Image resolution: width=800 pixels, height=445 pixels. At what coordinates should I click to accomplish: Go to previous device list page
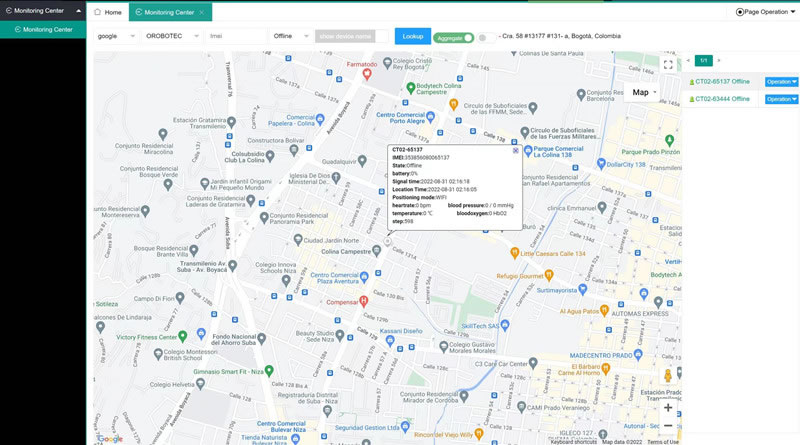tap(688, 61)
